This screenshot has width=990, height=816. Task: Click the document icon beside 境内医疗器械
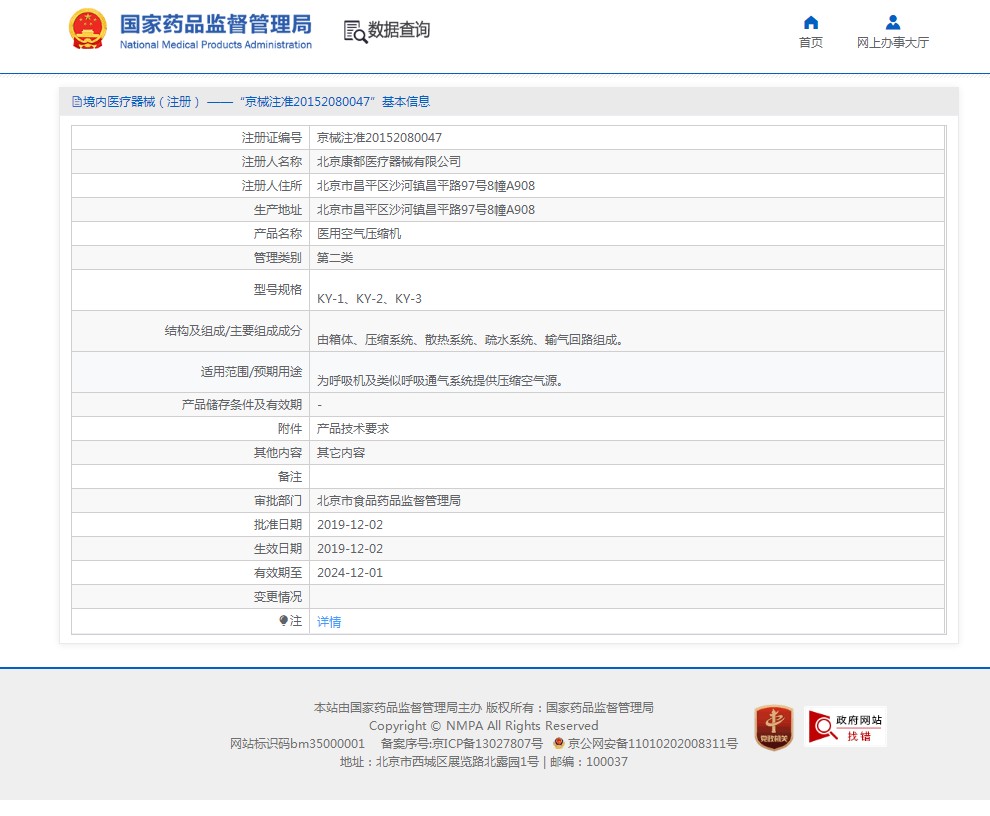click(76, 102)
